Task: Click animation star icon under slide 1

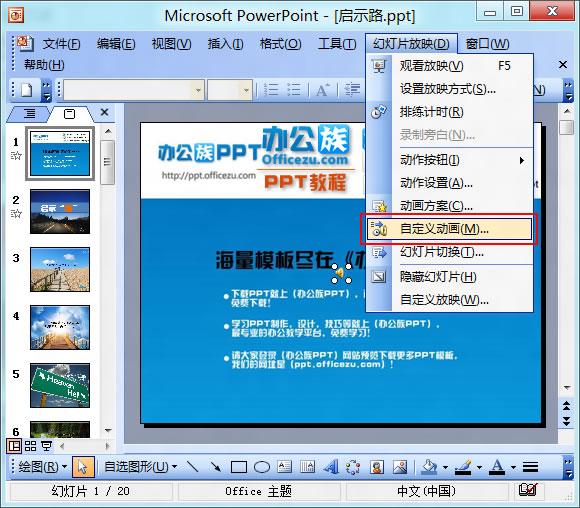Action: [16, 156]
